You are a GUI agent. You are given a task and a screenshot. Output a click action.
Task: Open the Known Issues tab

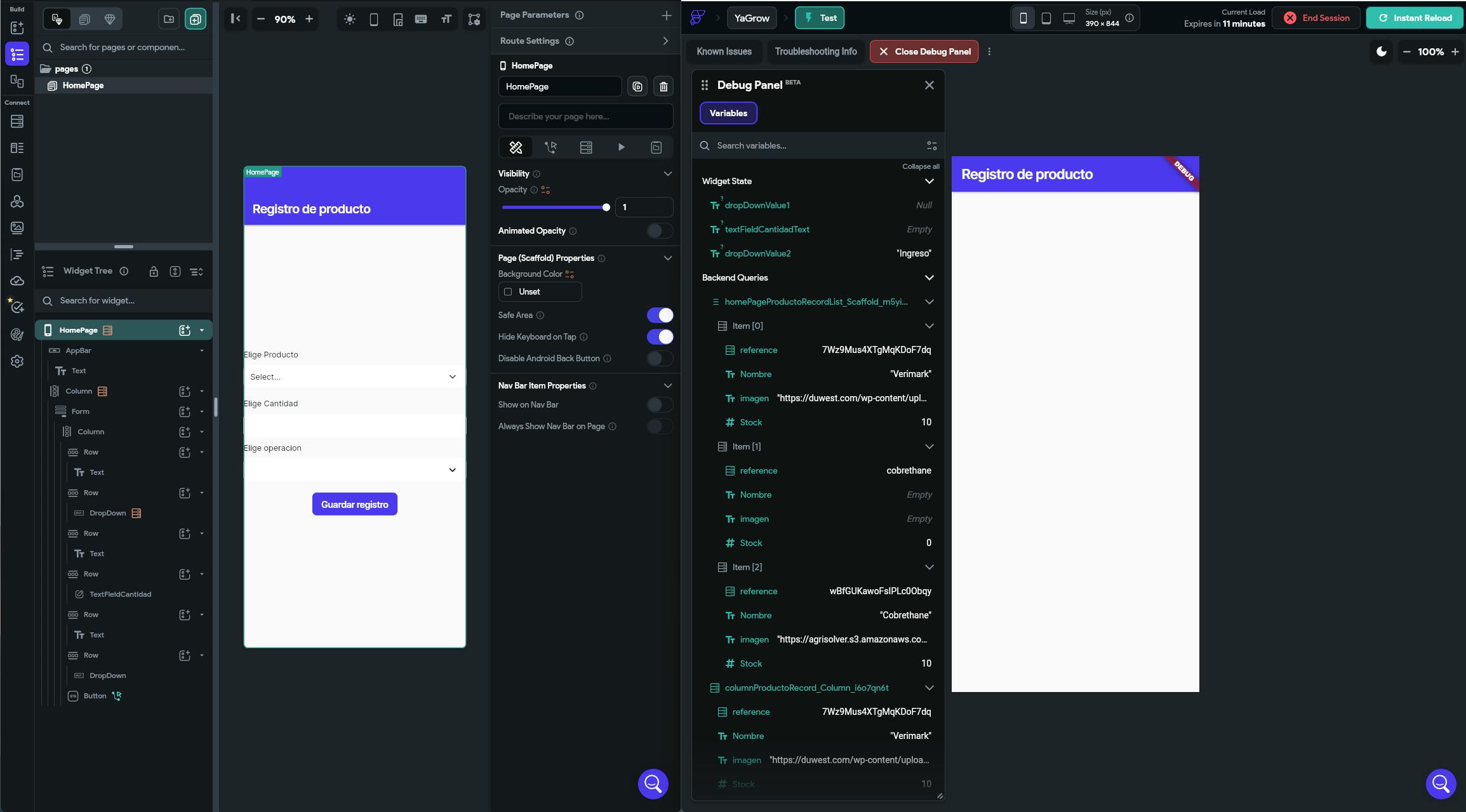point(724,51)
